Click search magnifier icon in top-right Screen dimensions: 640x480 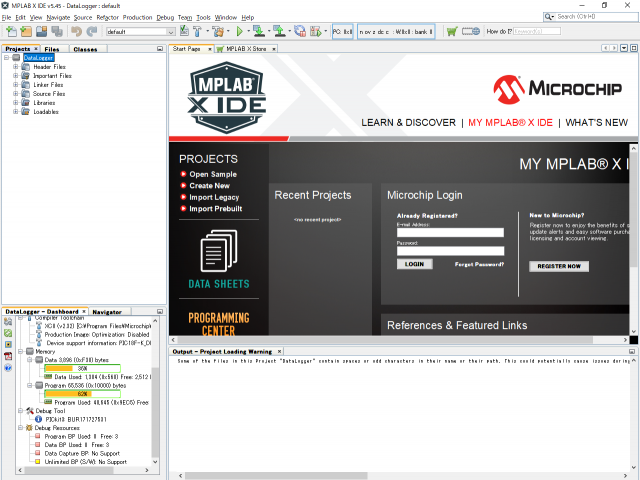point(549,17)
